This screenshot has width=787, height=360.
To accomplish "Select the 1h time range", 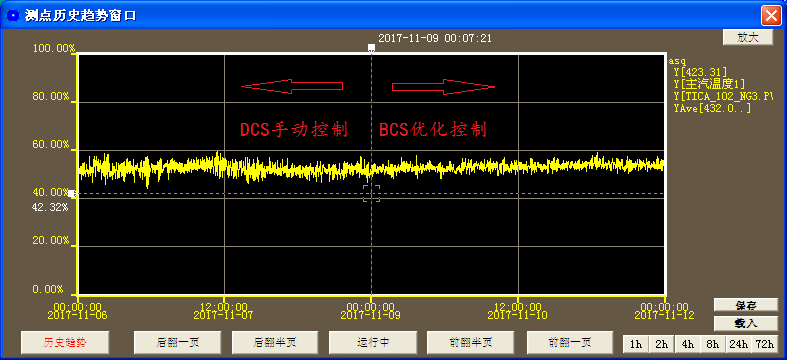I will pos(636,344).
